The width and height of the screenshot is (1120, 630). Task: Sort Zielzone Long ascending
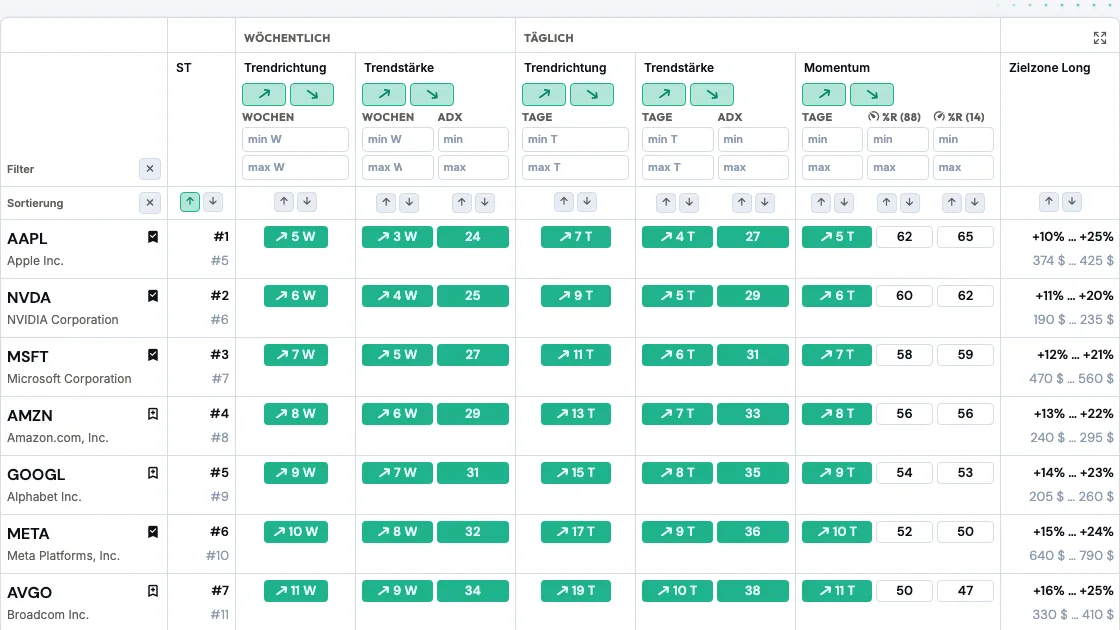coord(1049,202)
